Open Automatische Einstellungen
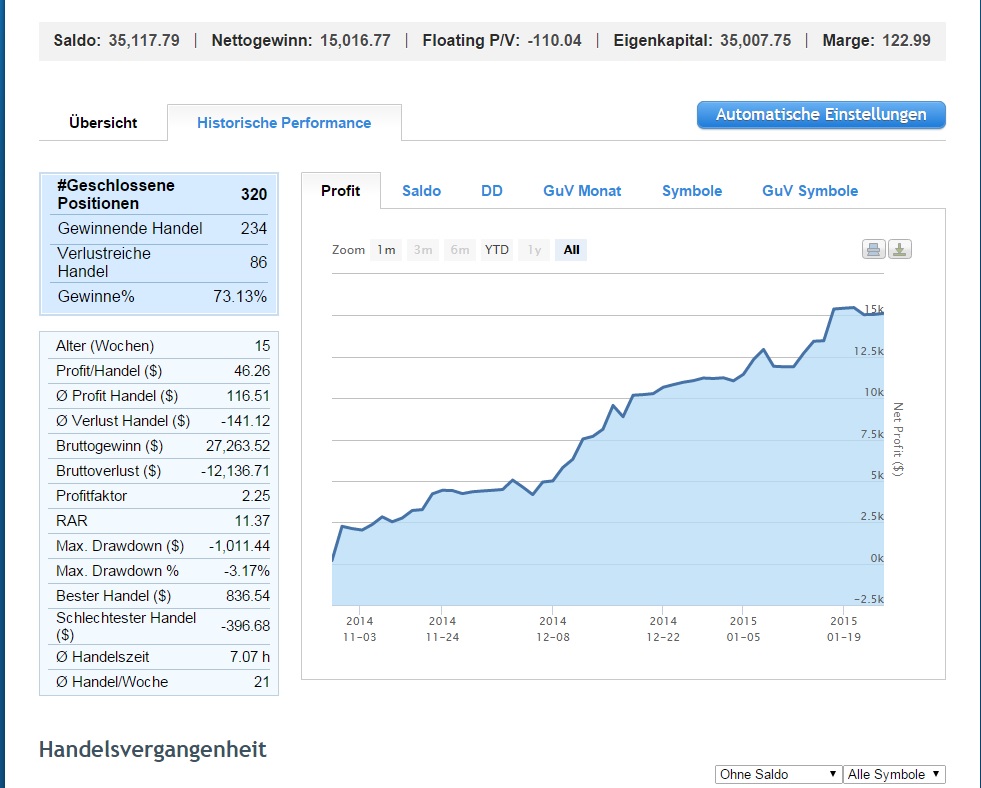 tap(820, 115)
